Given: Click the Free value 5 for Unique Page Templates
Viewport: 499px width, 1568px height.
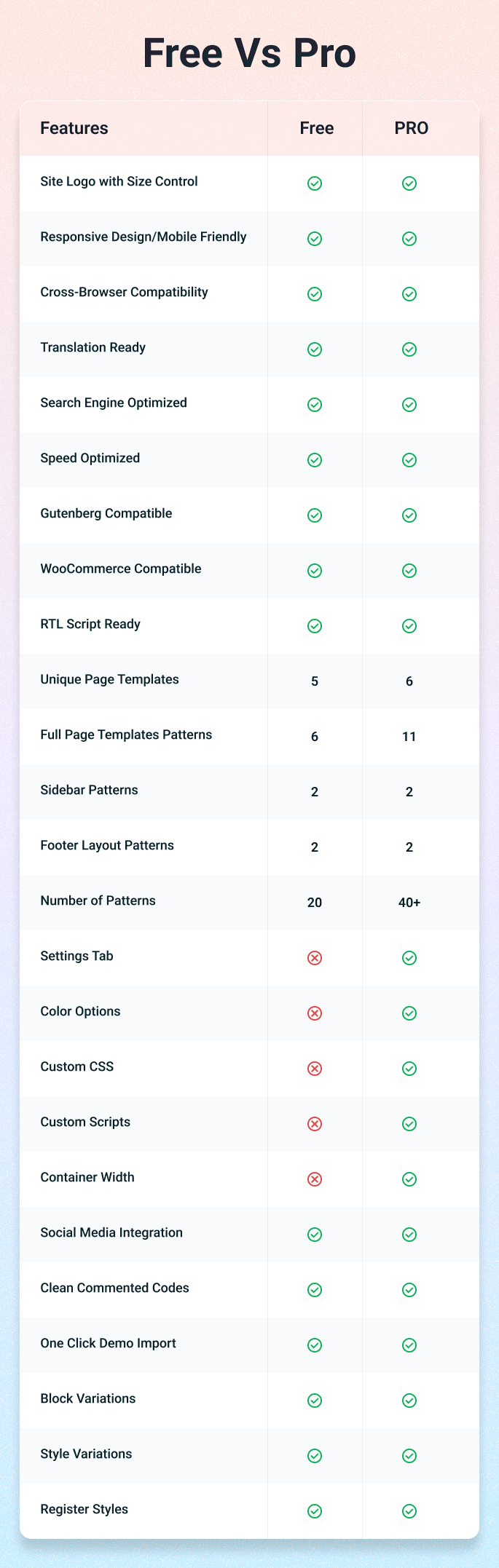Looking at the screenshot, I should [315, 681].
